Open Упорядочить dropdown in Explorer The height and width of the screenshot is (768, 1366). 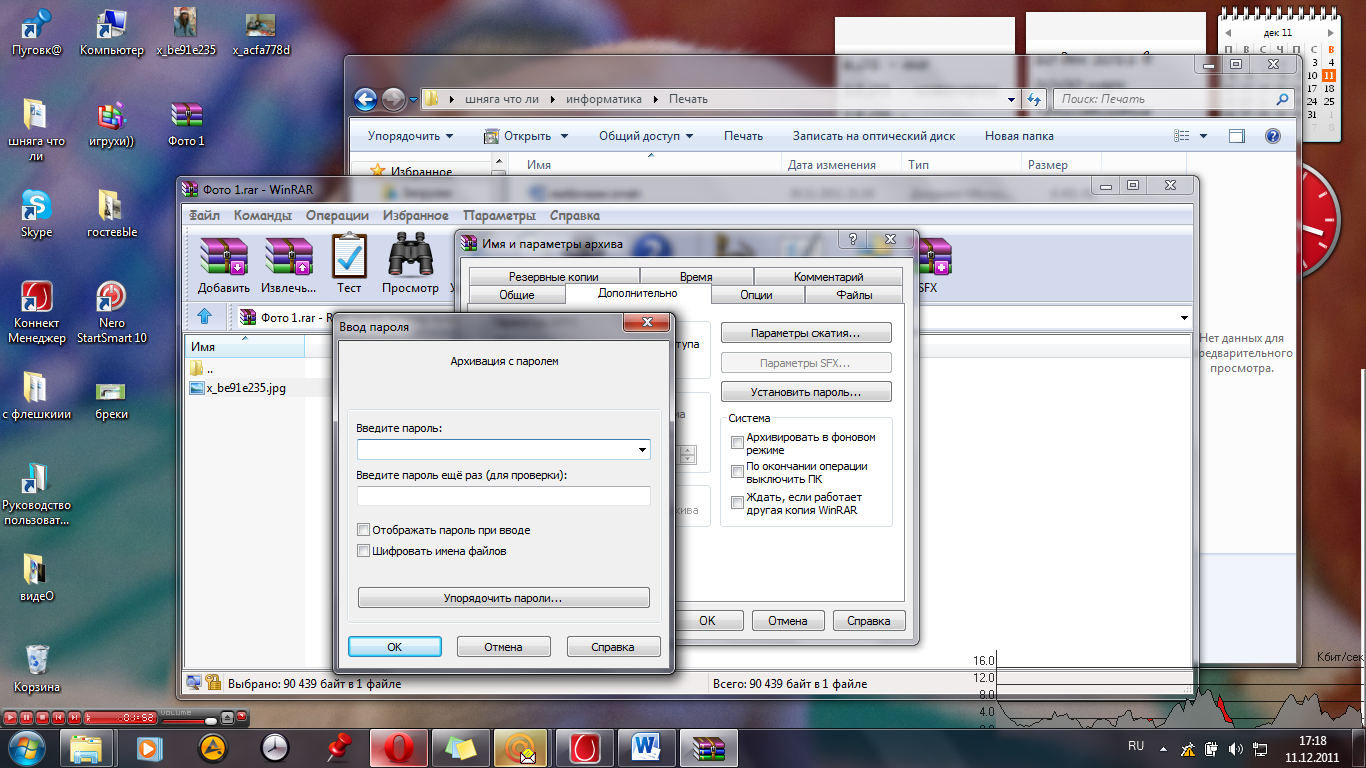point(409,136)
